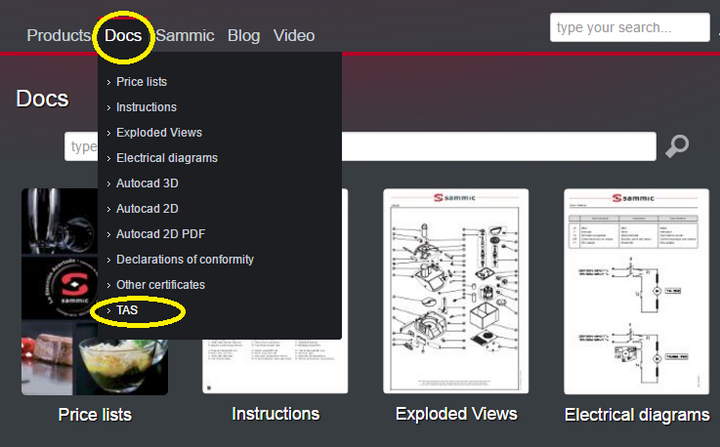The width and height of the screenshot is (720, 447).
Task: Open the Docs menu in navigation bar
Action: click(x=123, y=35)
